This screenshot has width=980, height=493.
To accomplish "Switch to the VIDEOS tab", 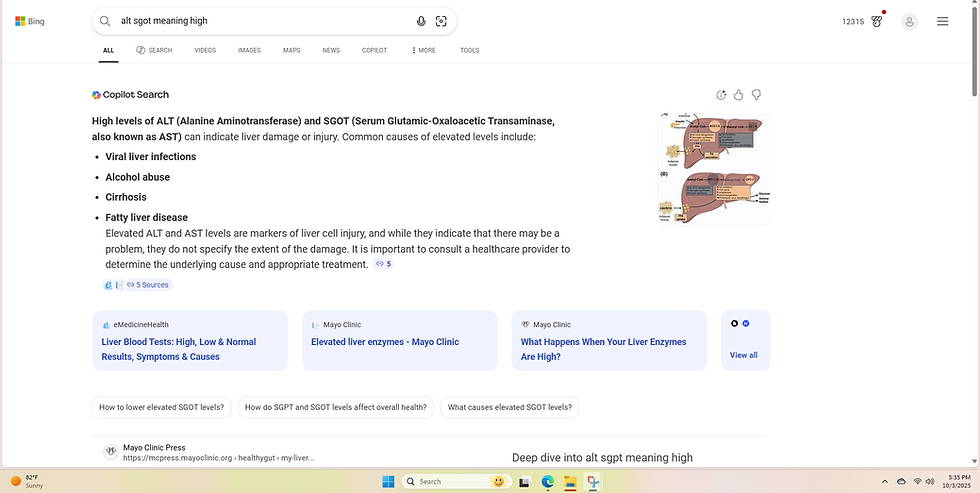I will coord(205,51).
